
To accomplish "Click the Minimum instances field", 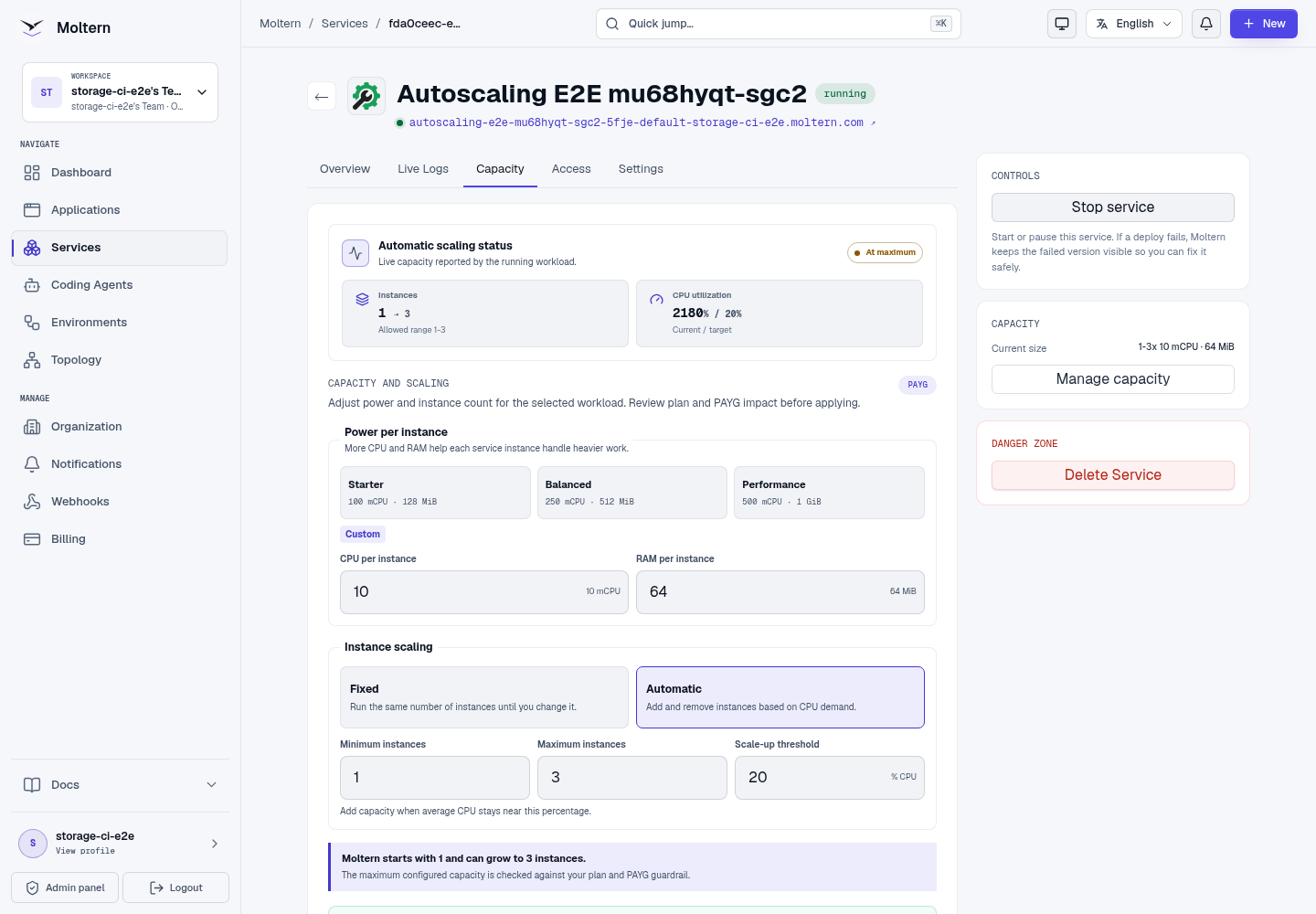I will 435,778.
